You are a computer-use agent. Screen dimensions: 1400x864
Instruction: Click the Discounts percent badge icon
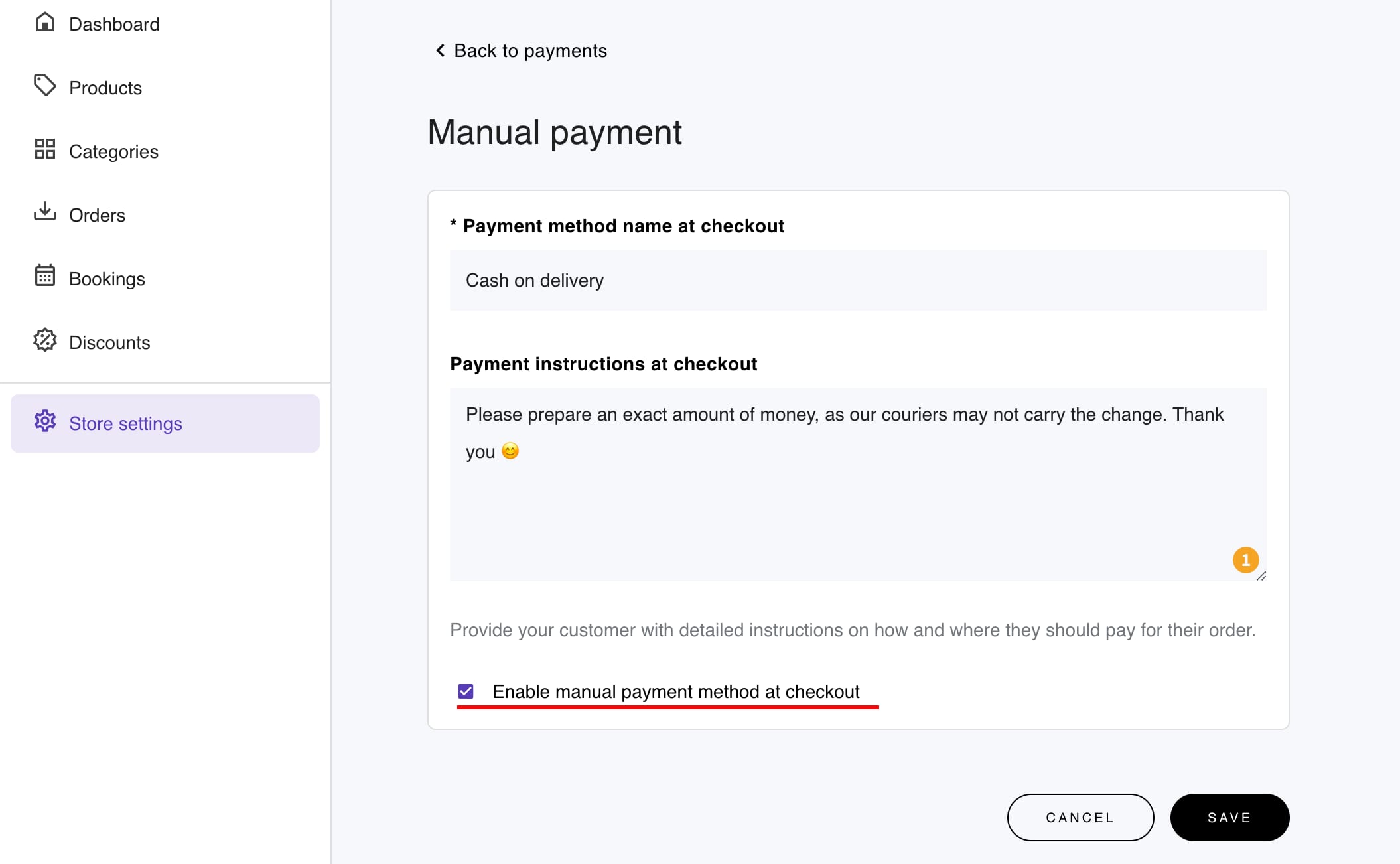coord(44,340)
